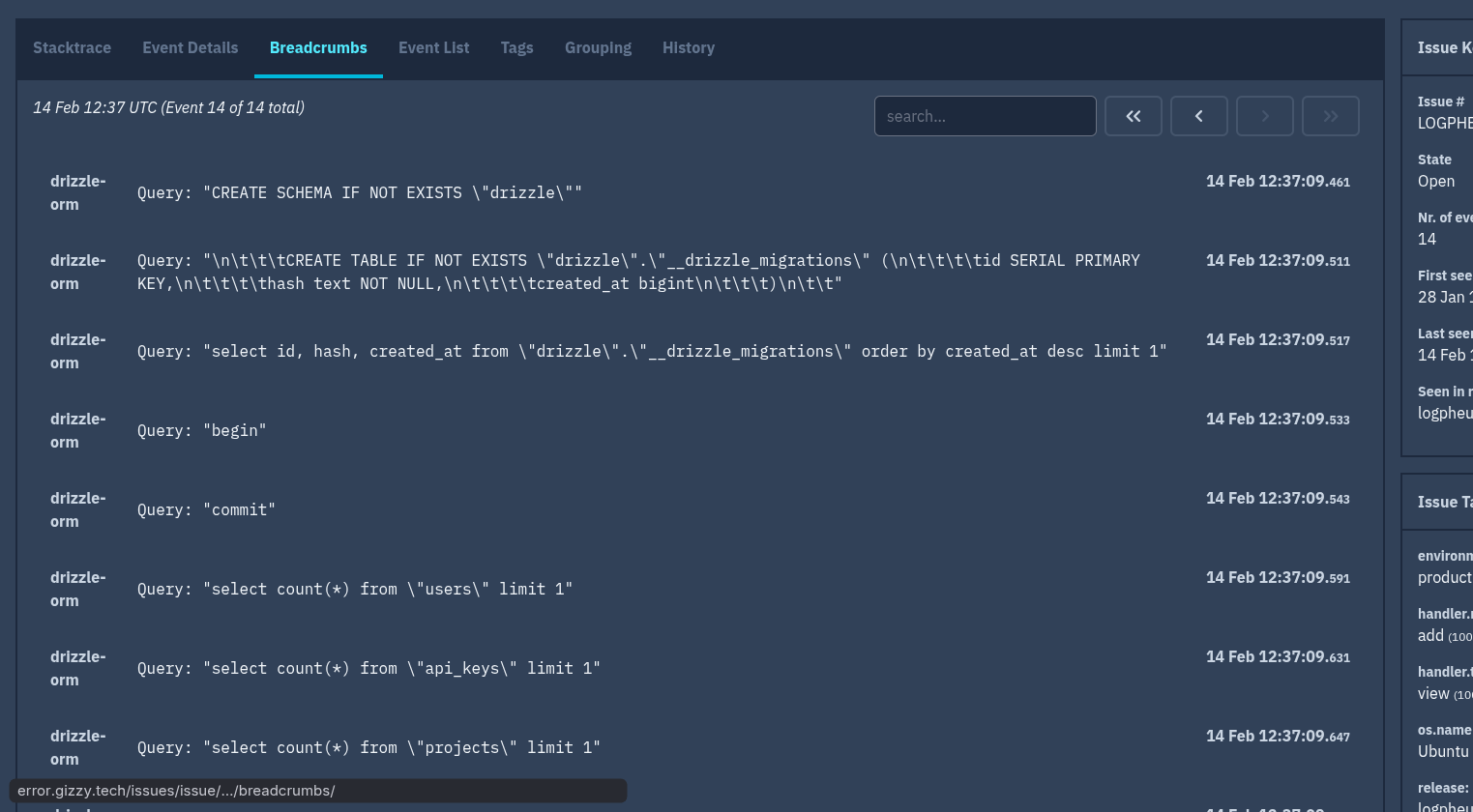The height and width of the screenshot is (812, 1473).
Task: Switch to Event Details tab
Action: (190, 48)
